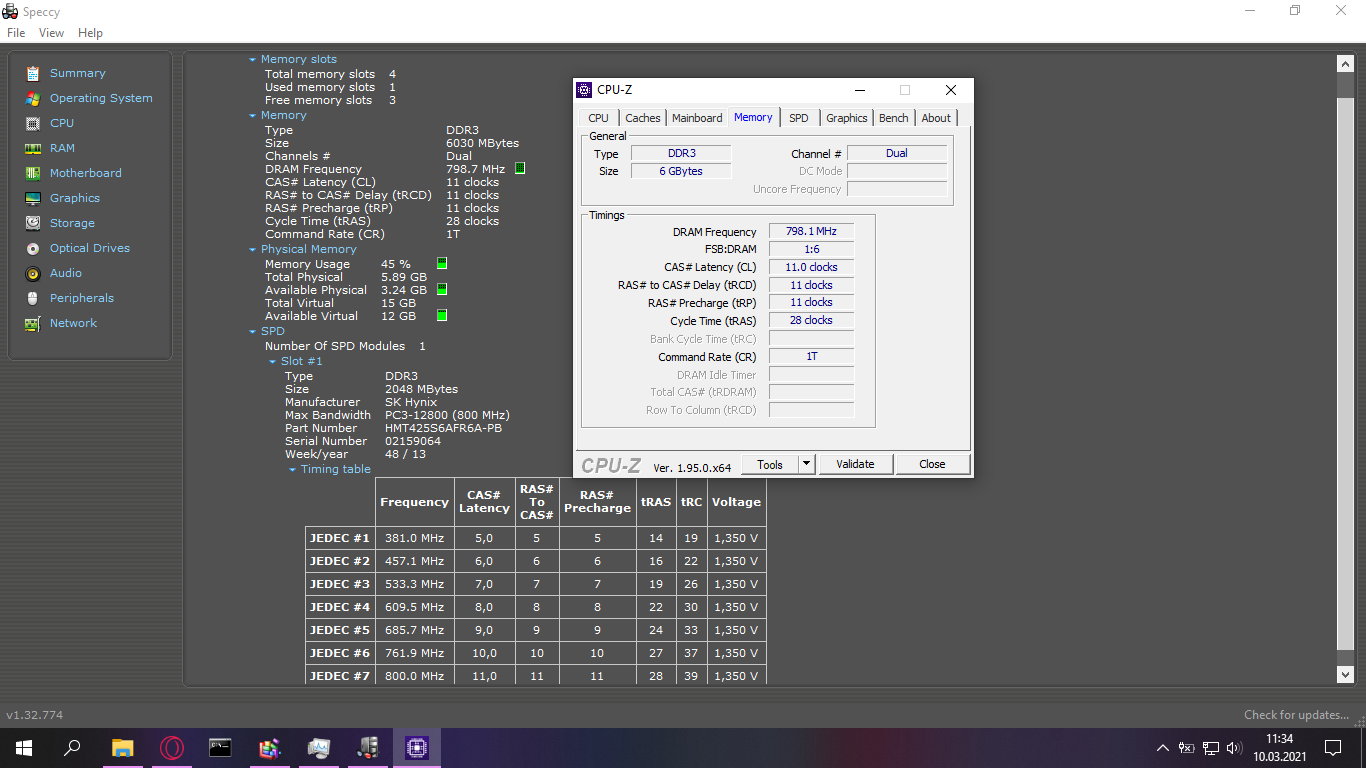Open the notification center icon
This screenshot has width=1366, height=768.
[x=1332, y=747]
